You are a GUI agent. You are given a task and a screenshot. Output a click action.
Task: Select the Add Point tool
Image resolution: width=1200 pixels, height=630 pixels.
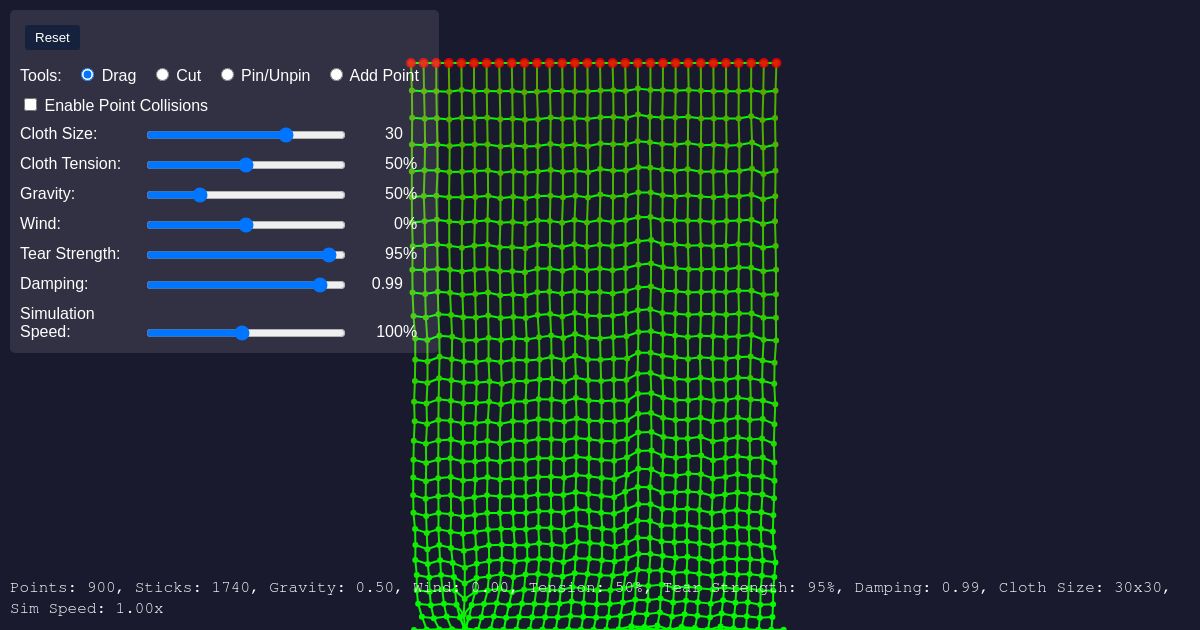click(336, 75)
